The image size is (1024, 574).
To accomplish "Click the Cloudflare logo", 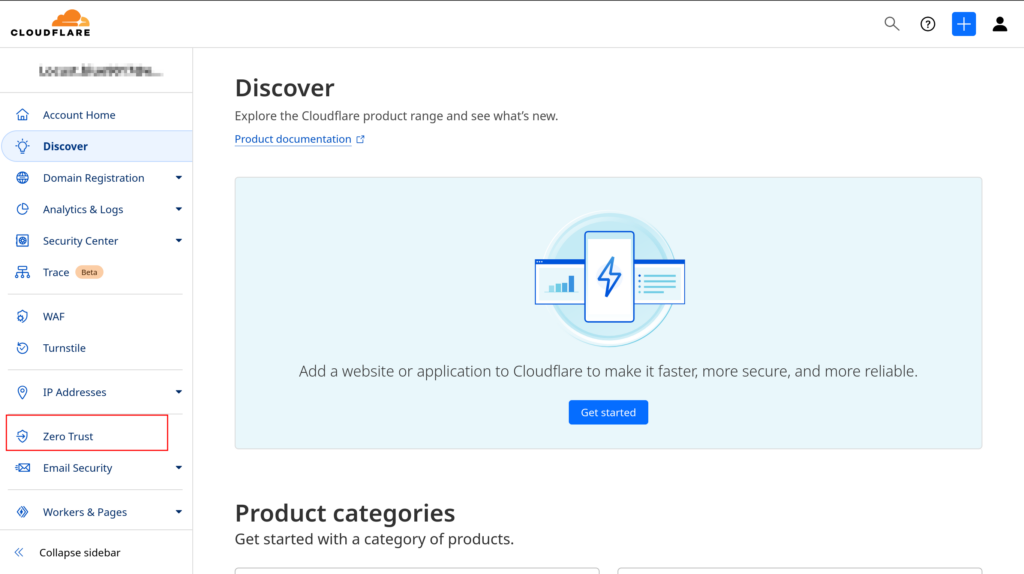I will [x=50, y=24].
